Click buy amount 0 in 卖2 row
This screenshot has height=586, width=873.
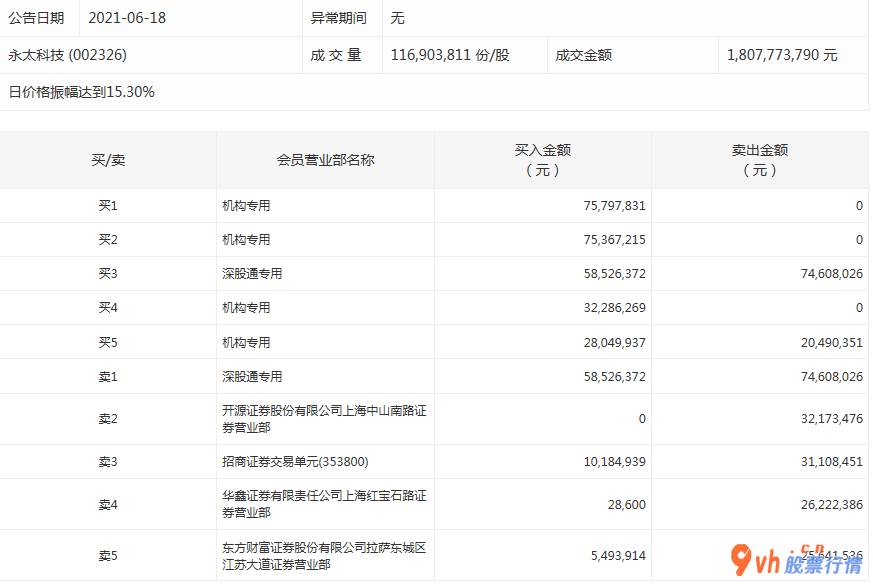642,418
